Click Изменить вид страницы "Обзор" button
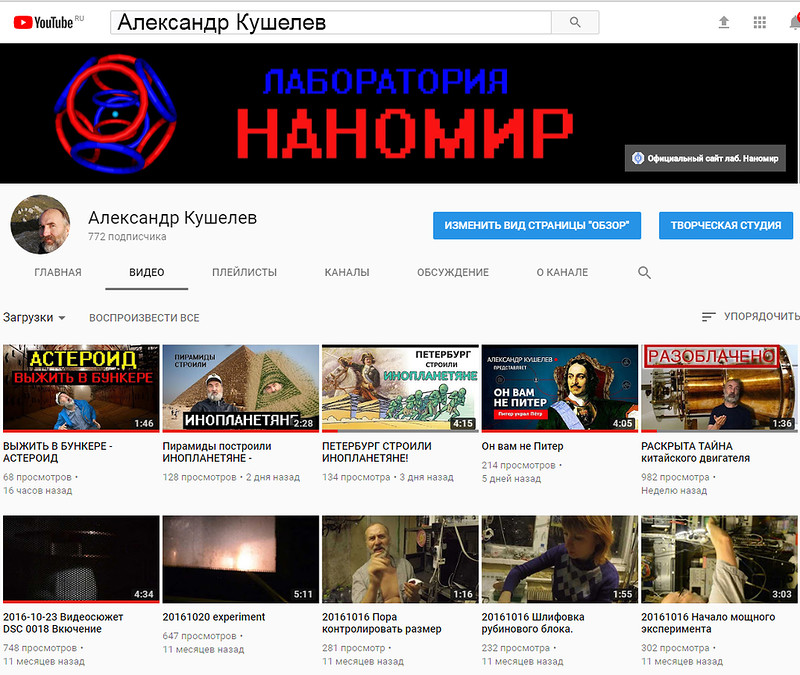The width and height of the screenshot is (800, 675). pos(537,225)
